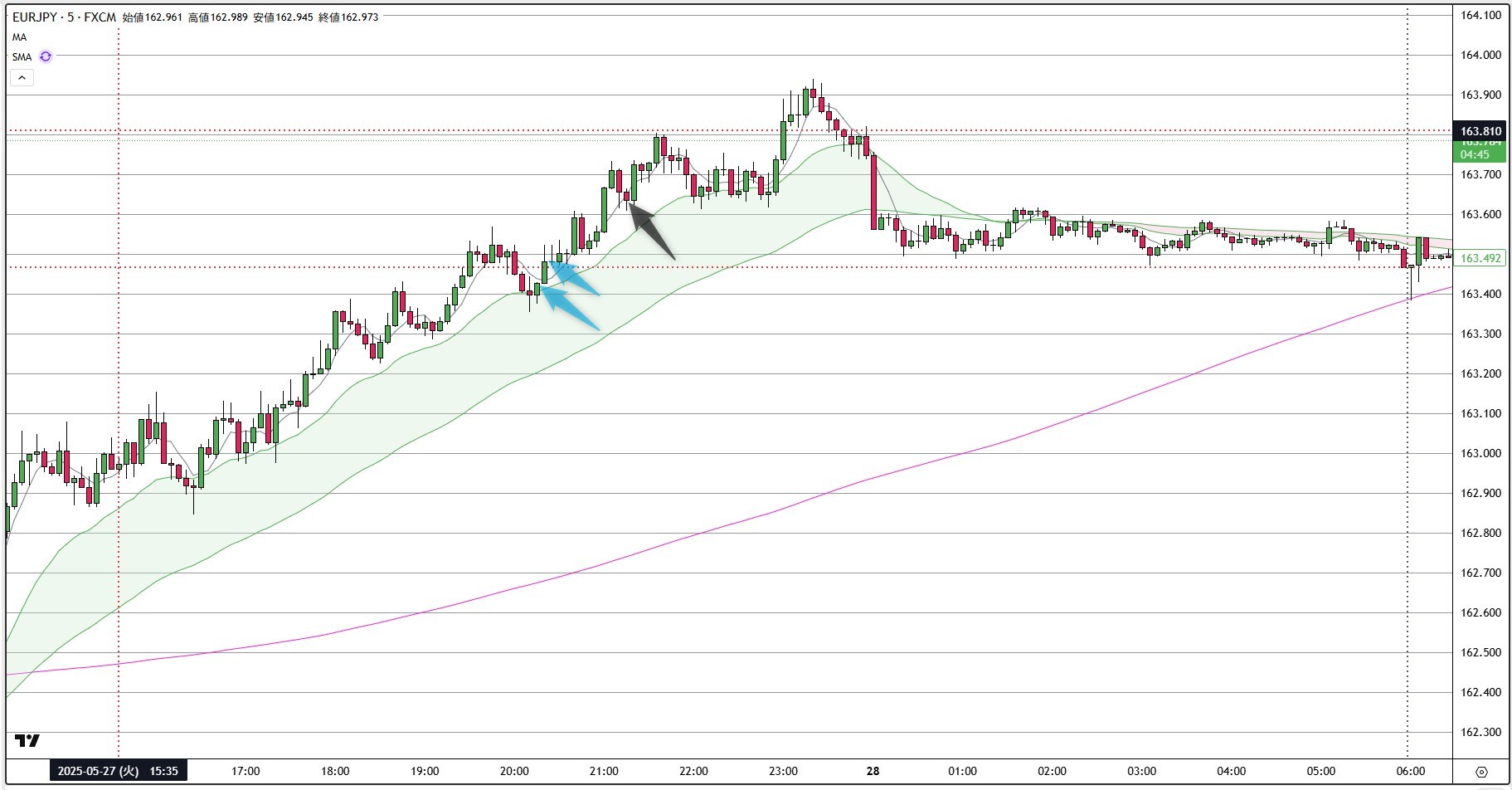Viewport: 1512px width, 790px height.
Task: Click the 162.500 price scale label
Action: 1480,652
